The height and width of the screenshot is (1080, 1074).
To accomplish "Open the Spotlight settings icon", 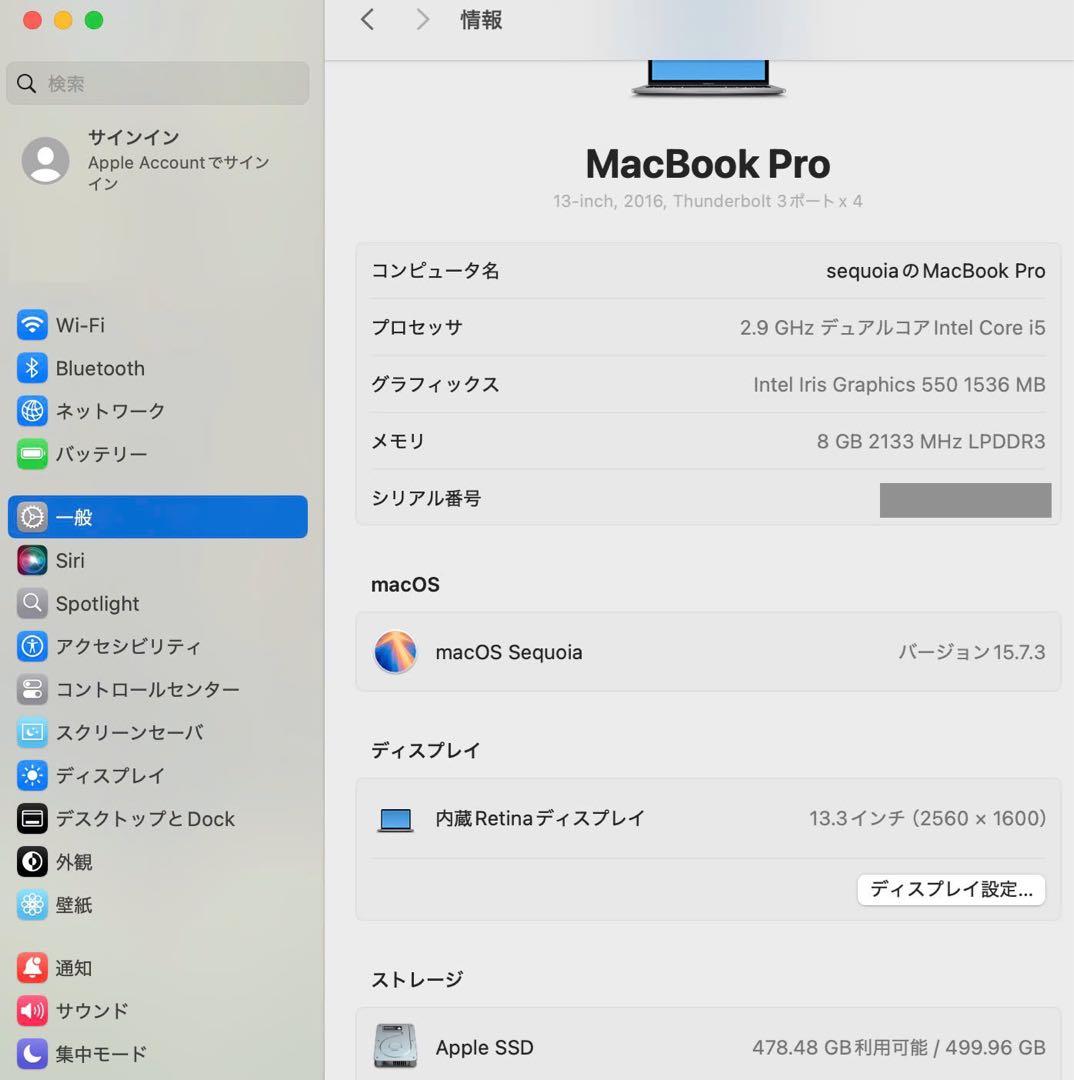I will 32,603.
